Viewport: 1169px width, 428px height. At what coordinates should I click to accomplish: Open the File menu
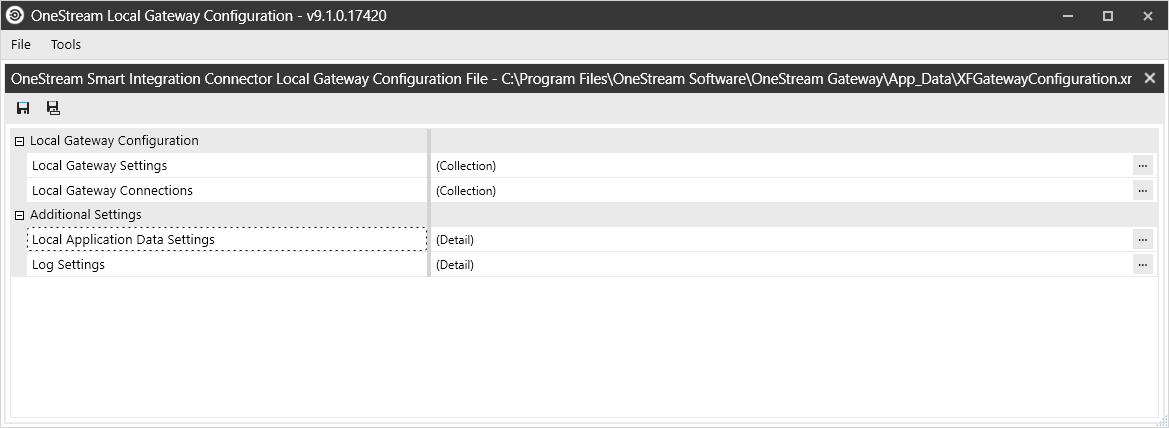pyautogui.click(x=21, y=45)
